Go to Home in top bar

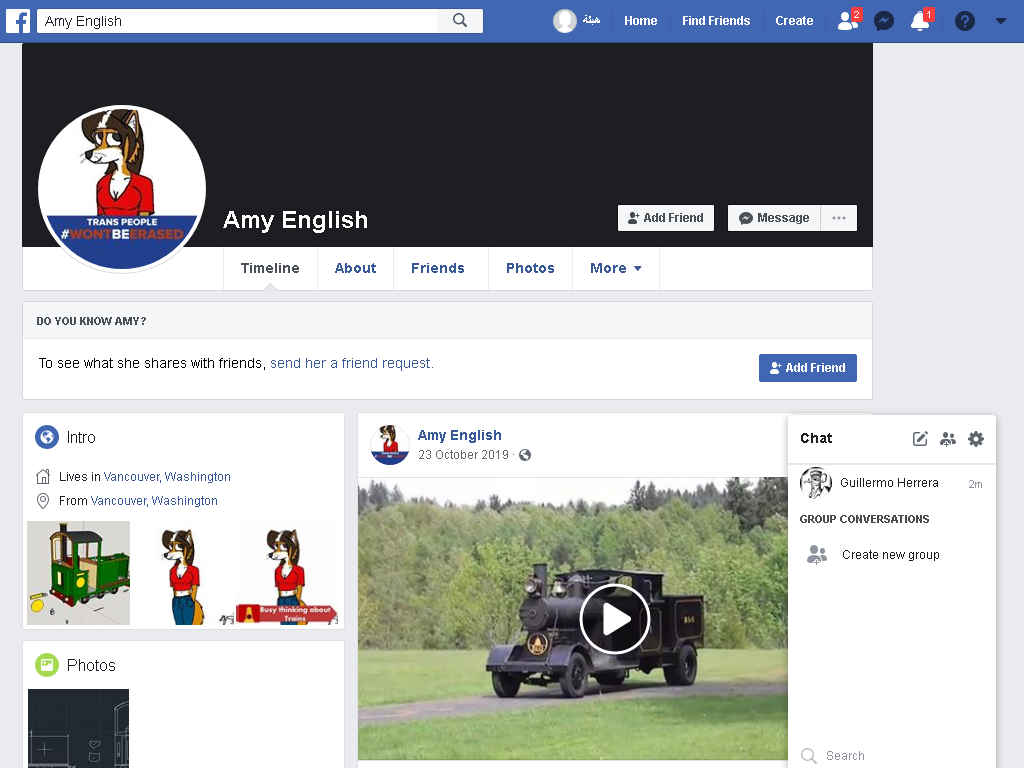640,21
